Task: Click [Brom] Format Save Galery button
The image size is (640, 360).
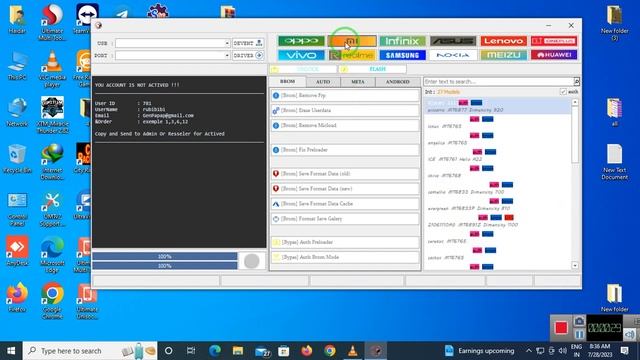Action: (x=345, y=219)
